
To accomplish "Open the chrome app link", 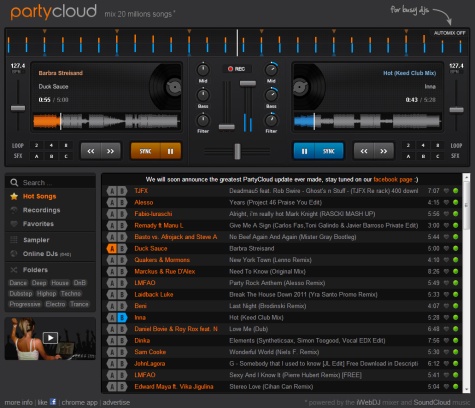I will (x=79, y=402).
